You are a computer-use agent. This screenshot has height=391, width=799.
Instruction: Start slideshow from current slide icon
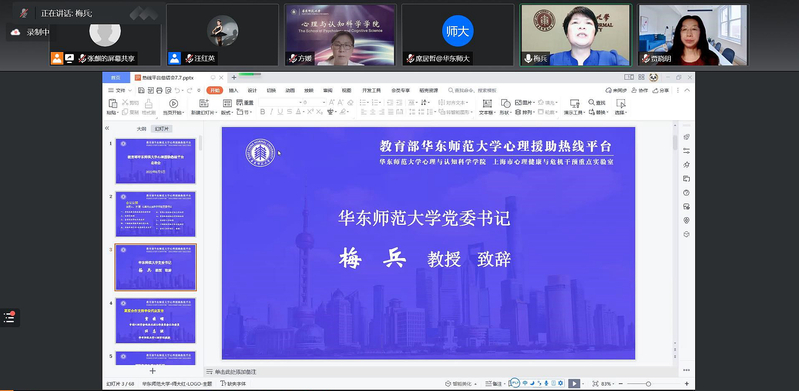173,103
